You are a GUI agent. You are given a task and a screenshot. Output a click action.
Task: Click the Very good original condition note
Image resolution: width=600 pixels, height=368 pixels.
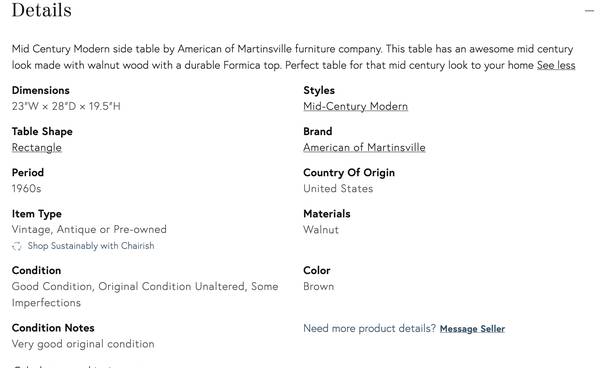(x=83, y=344)
